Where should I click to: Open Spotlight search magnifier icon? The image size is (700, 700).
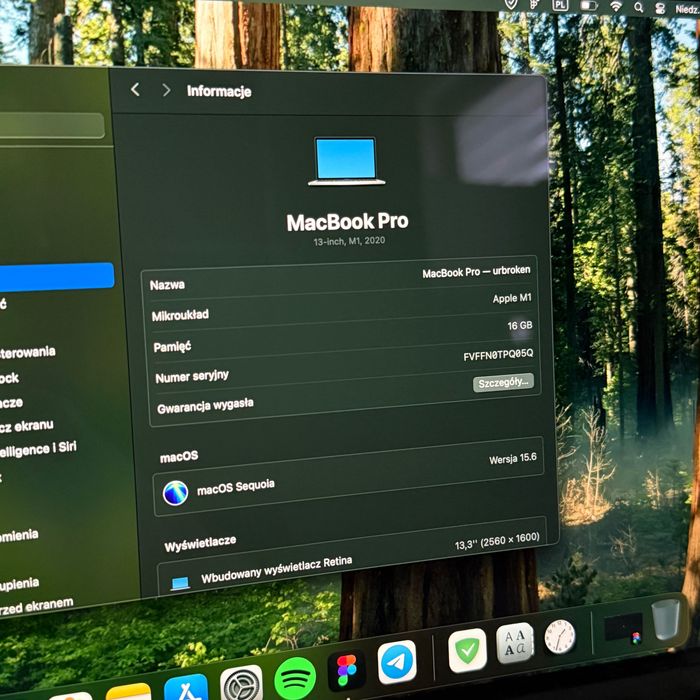[x=639, y=7]
